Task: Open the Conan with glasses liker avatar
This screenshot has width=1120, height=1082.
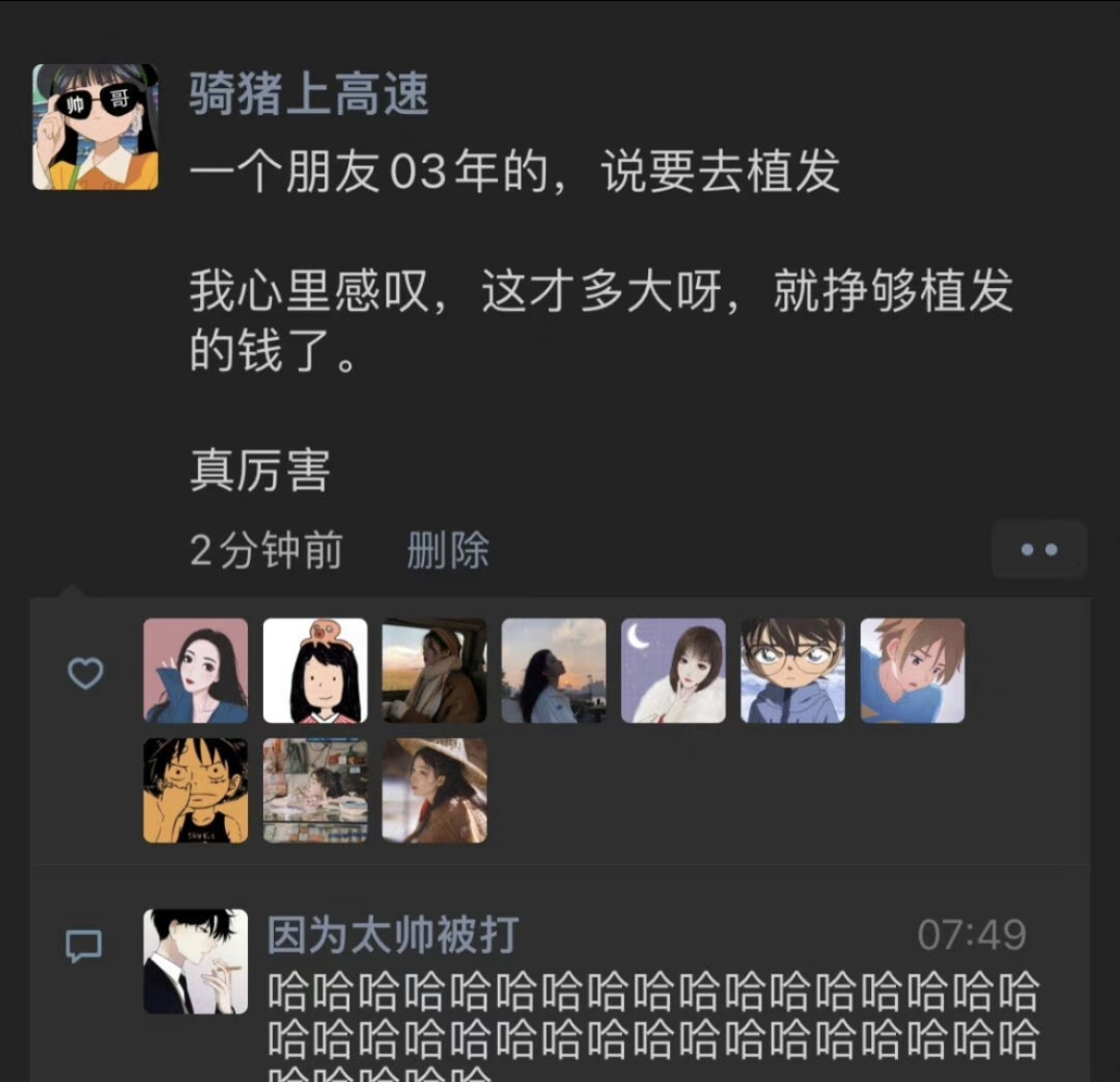Action: (x=793, y=671)
